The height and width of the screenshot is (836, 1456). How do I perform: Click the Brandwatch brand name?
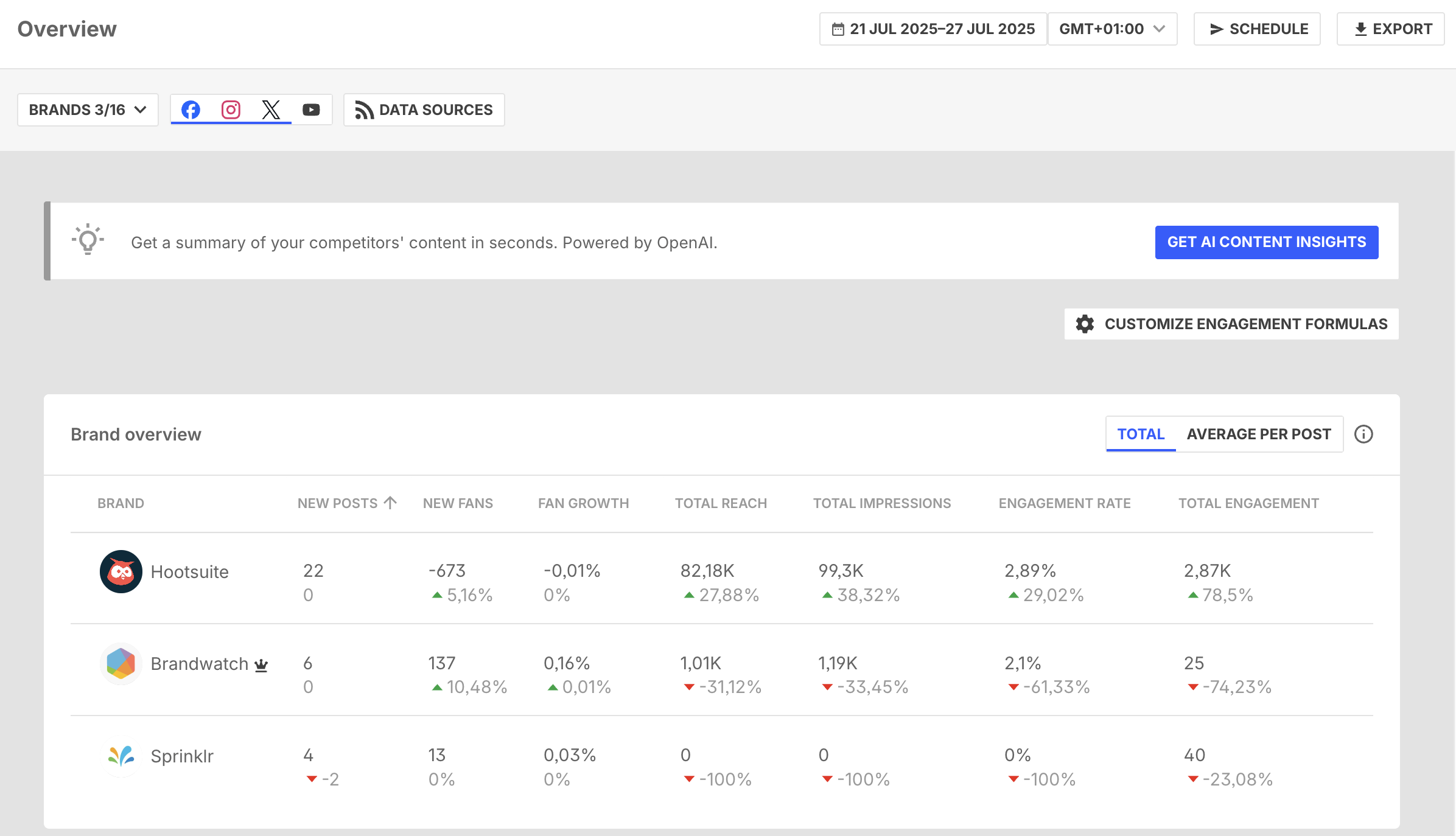coord(199,663)
